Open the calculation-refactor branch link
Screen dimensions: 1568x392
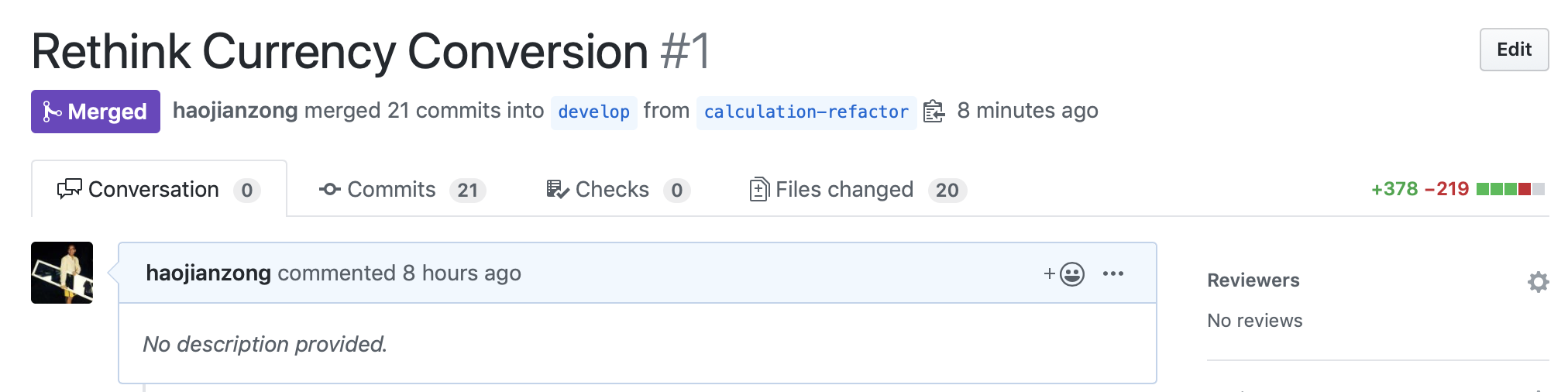[x=806, y=112]
